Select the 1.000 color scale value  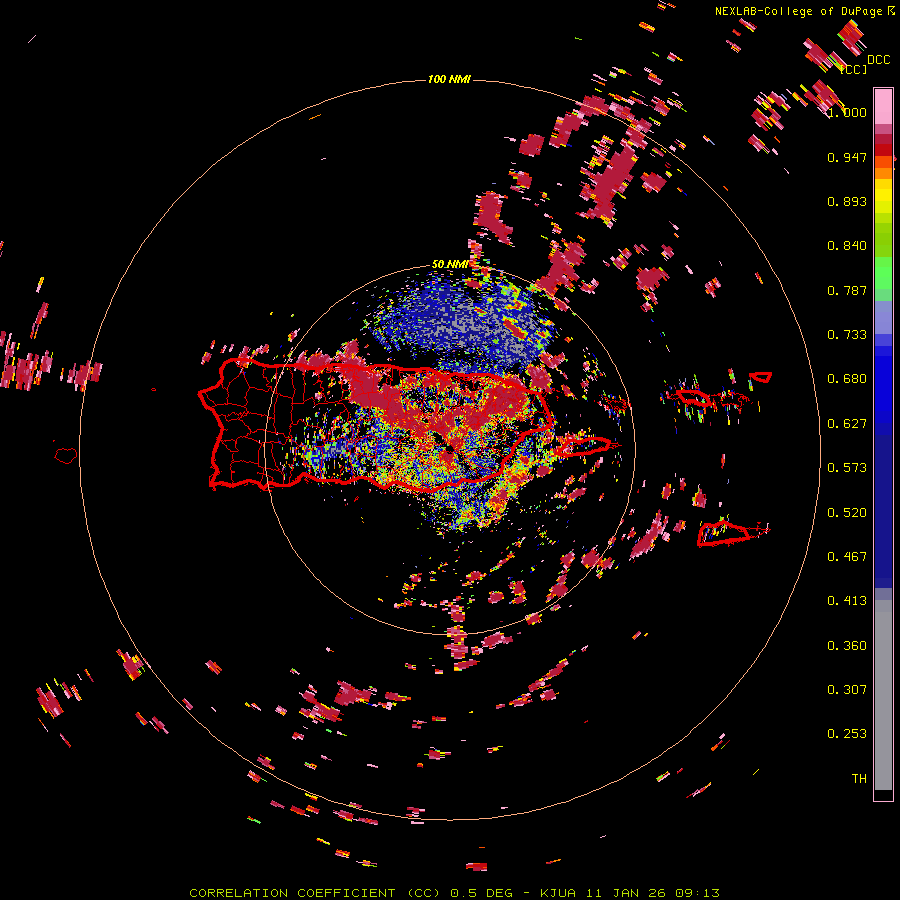[x=847, y=112]
